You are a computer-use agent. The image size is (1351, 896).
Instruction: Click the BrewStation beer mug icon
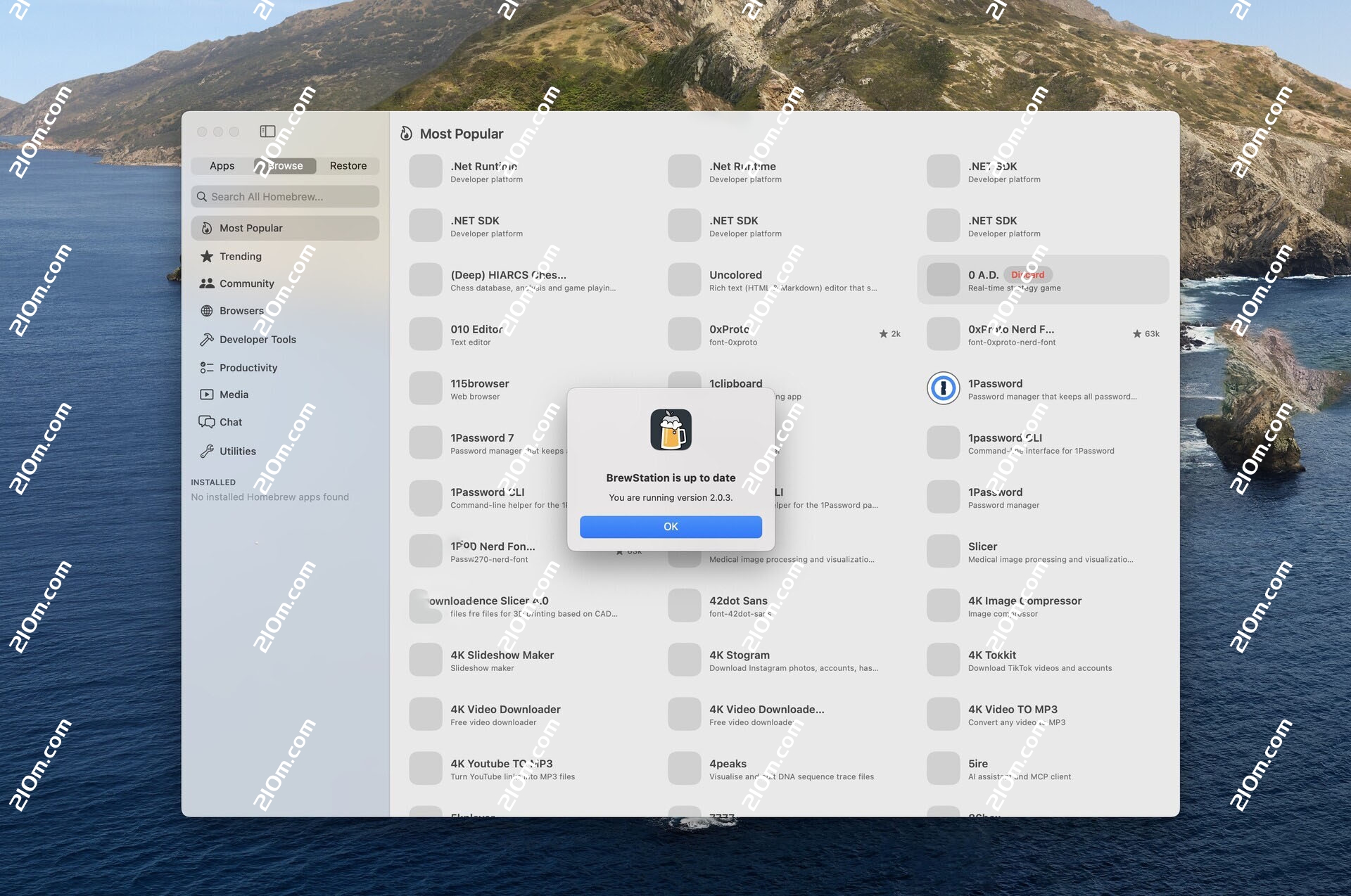671,430
